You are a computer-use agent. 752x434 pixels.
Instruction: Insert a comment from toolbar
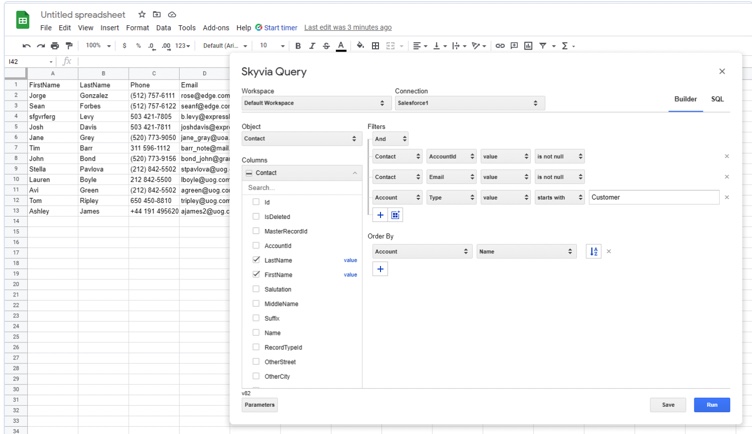tap(514, 46)
